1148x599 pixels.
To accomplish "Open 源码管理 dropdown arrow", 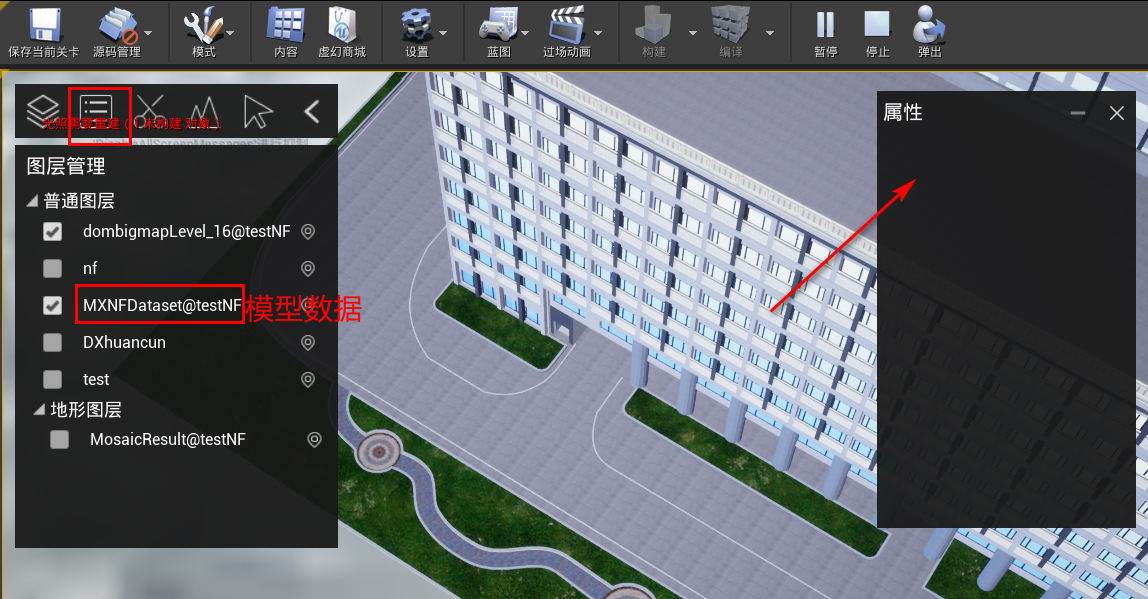I will [x=149, y=33].
